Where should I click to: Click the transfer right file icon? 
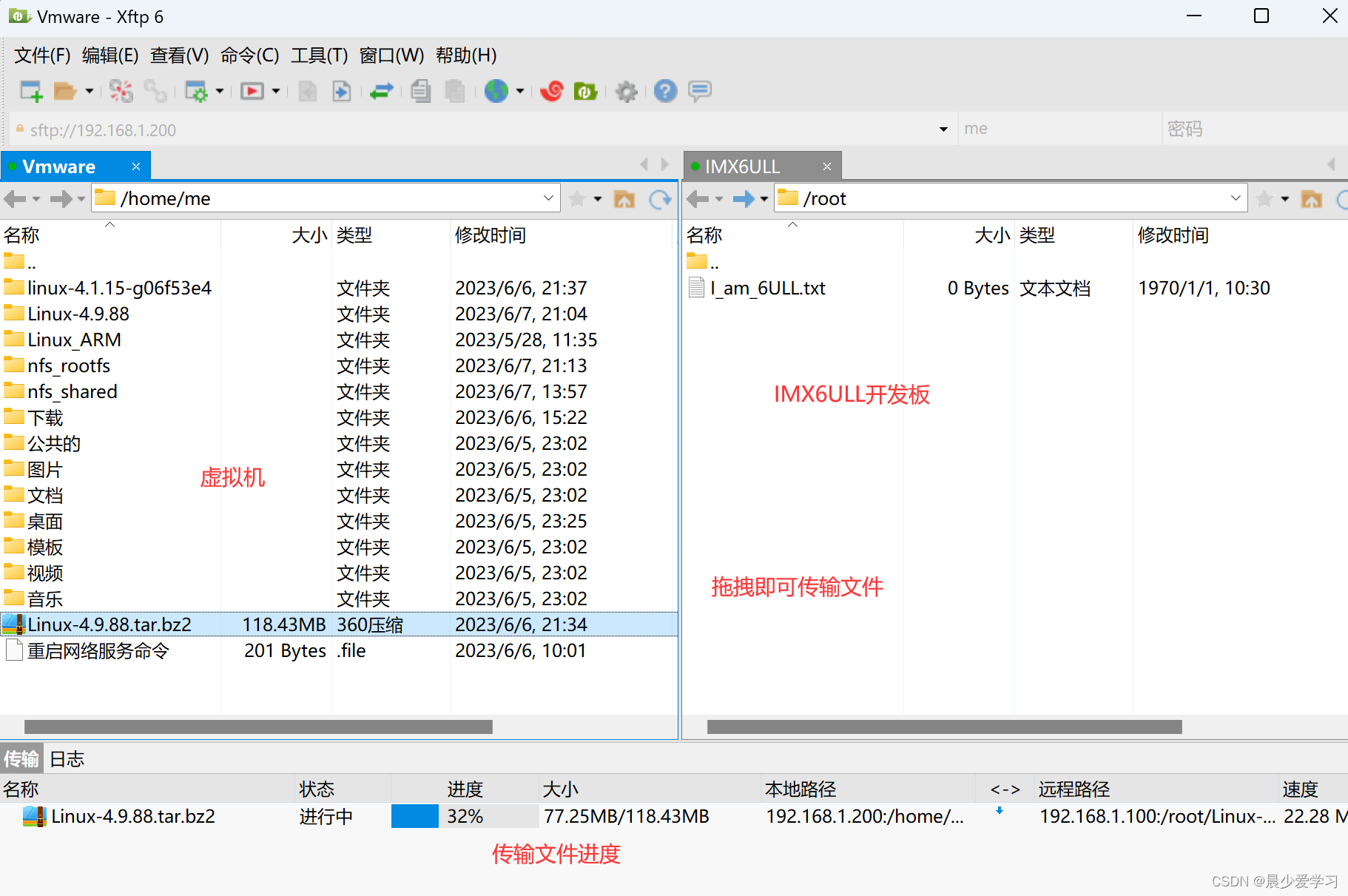coord(342,91)
